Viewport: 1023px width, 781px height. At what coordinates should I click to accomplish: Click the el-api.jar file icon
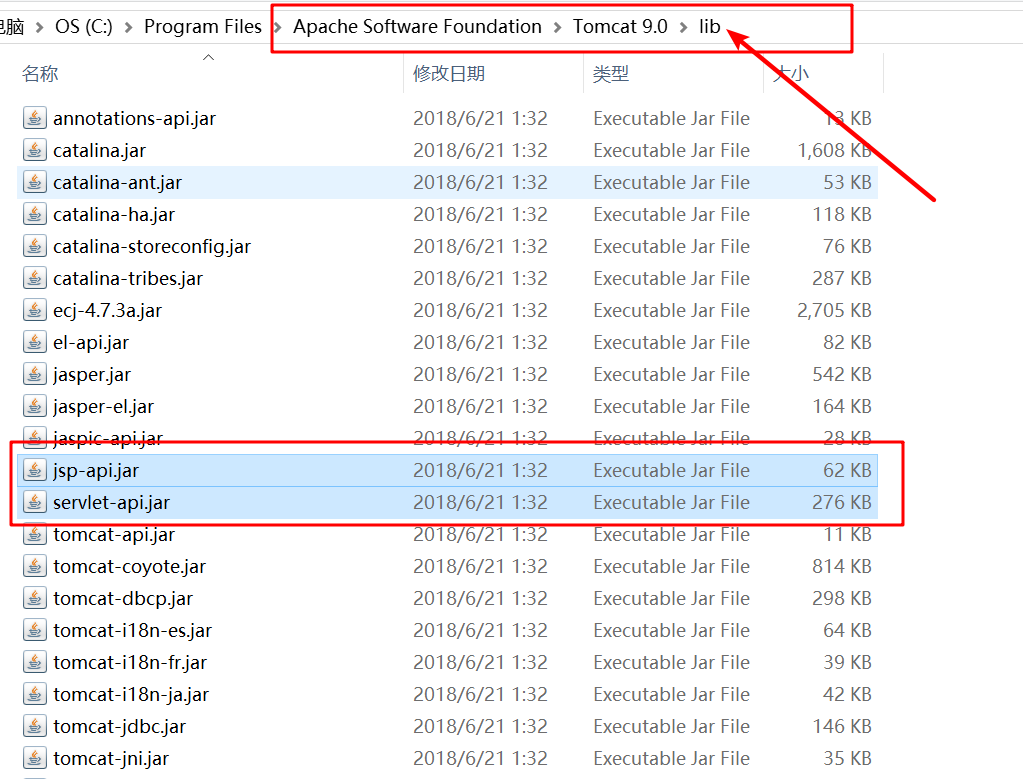(x=35, y=342)
